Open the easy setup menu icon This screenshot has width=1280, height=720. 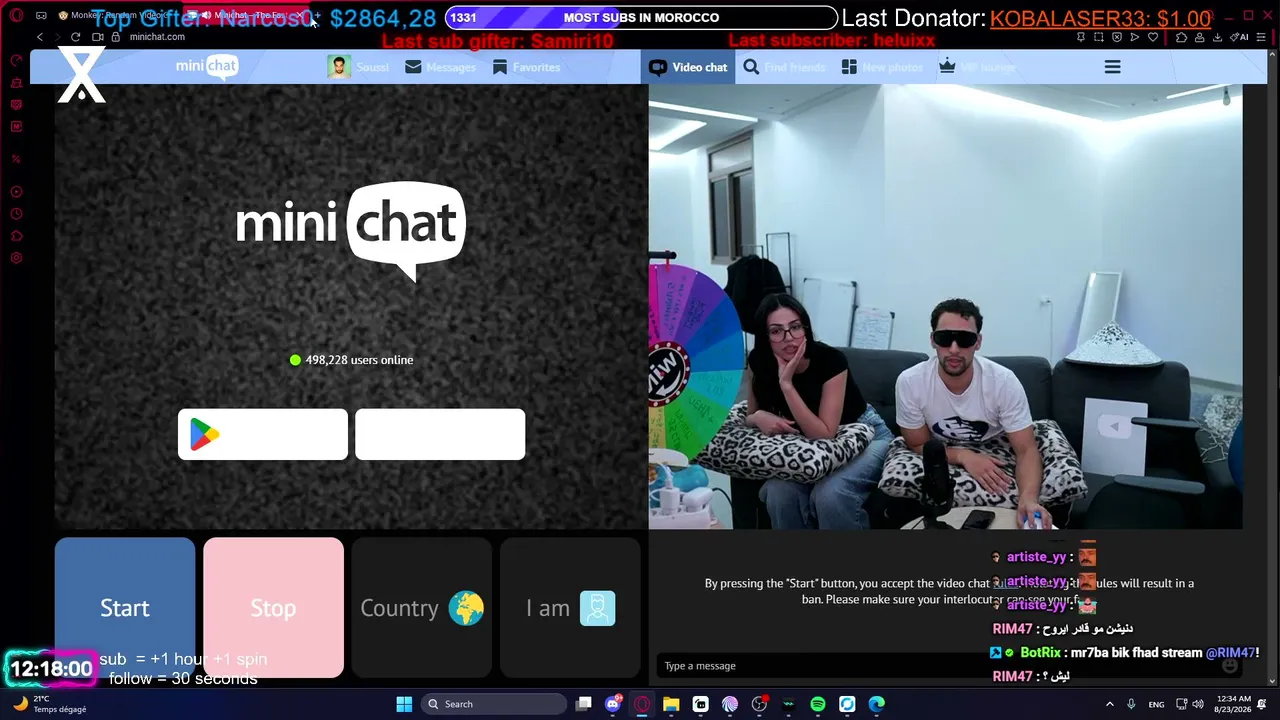tap(1263, 37)
